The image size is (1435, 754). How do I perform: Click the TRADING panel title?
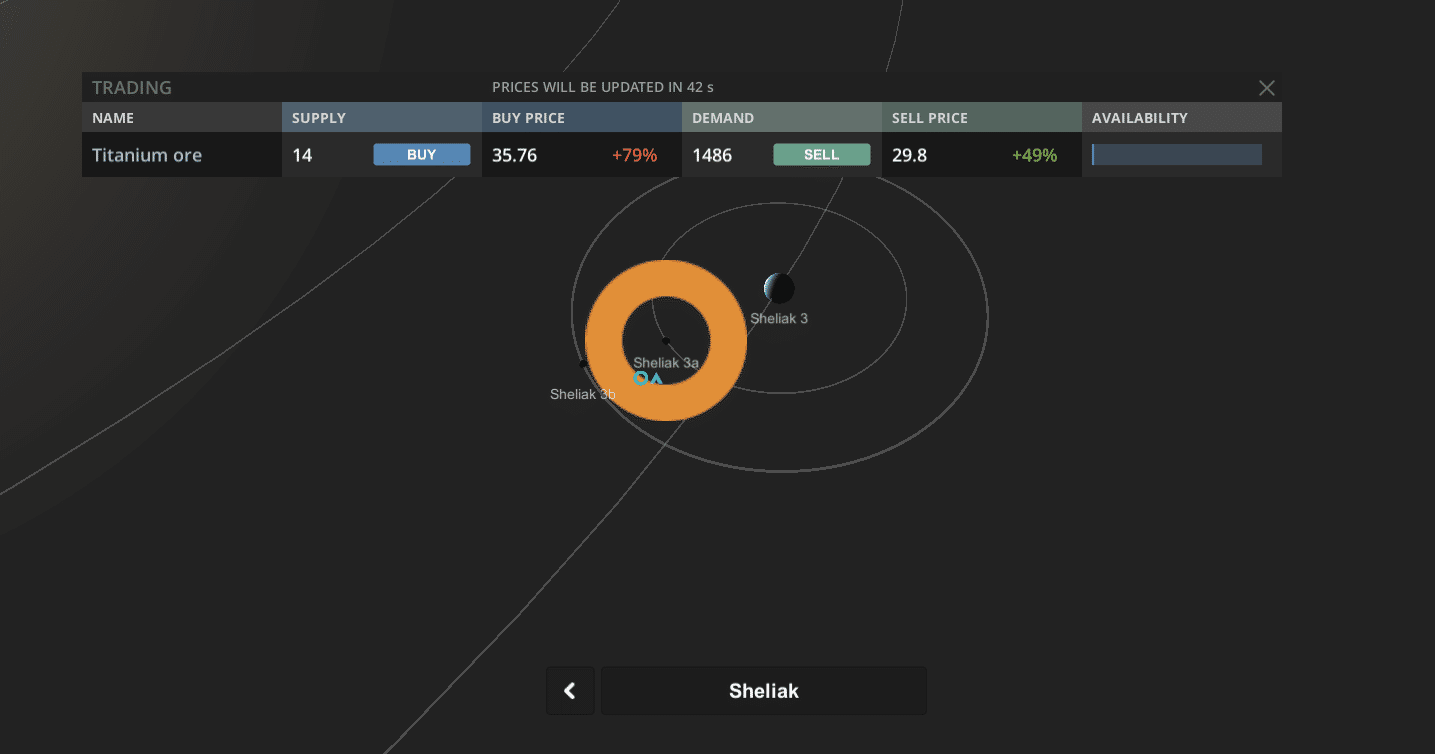(132, 88)
